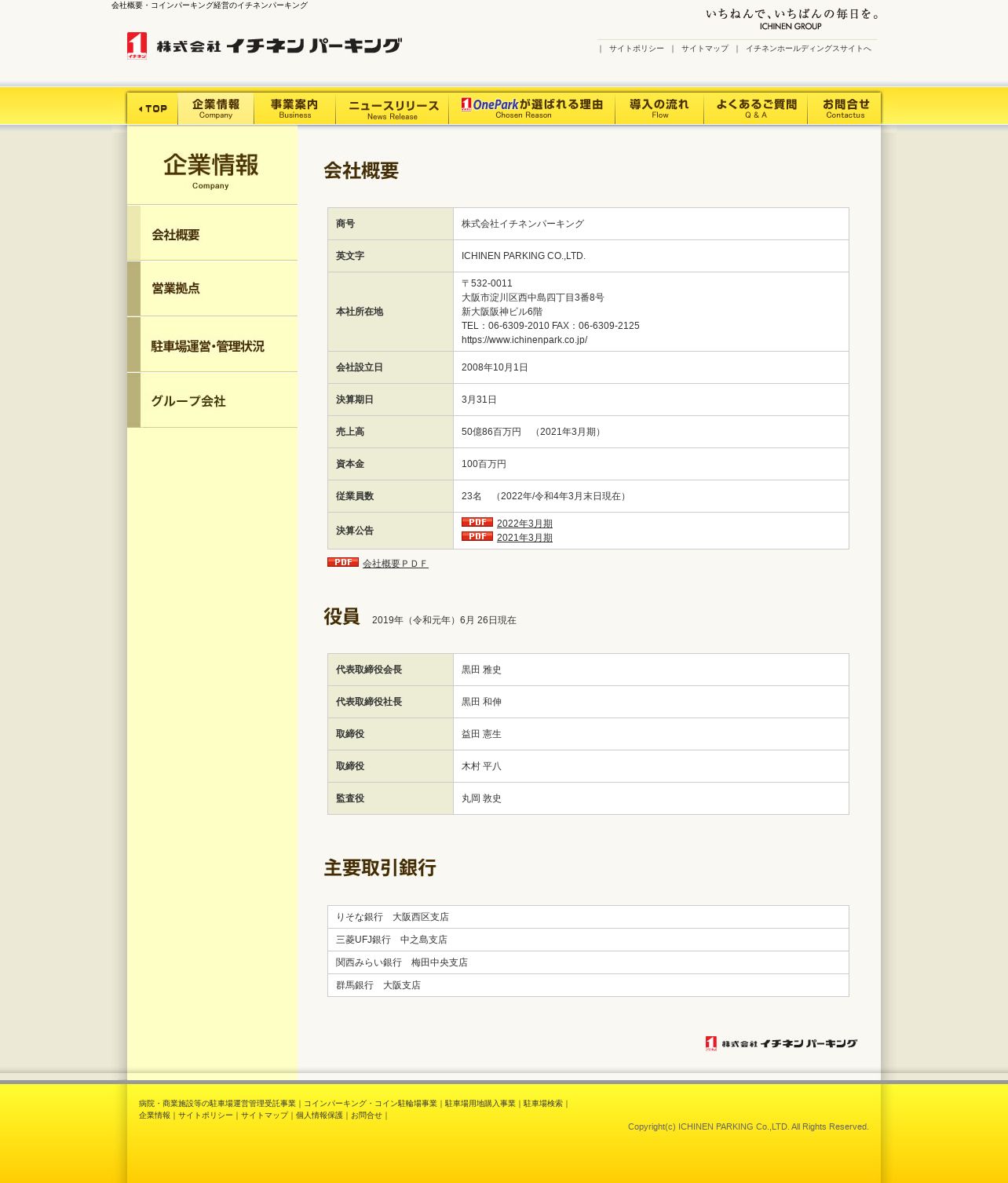The height and width of the screenshot is (1183, 1008).
Task: Open the 2022年3月期 financial report link
Action: (524, 524)
